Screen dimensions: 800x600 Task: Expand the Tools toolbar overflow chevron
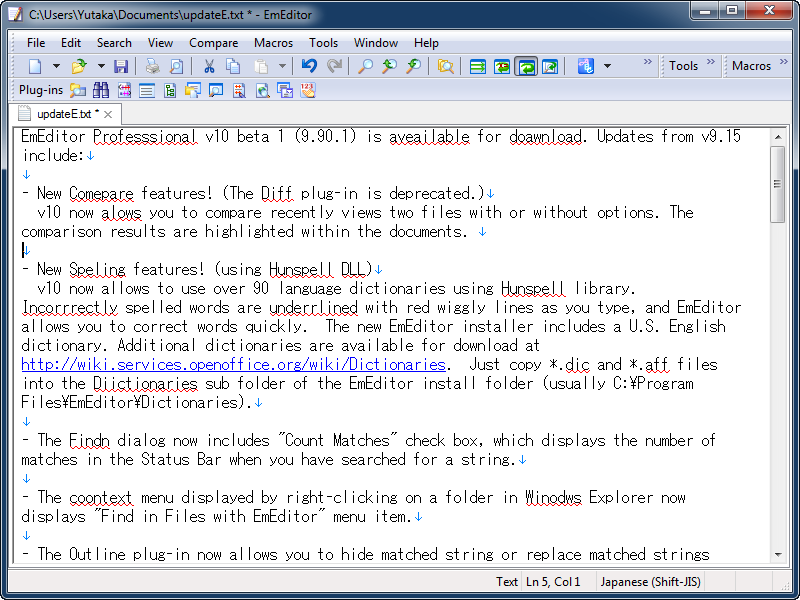pyautogui.click(x=711, y=62)
